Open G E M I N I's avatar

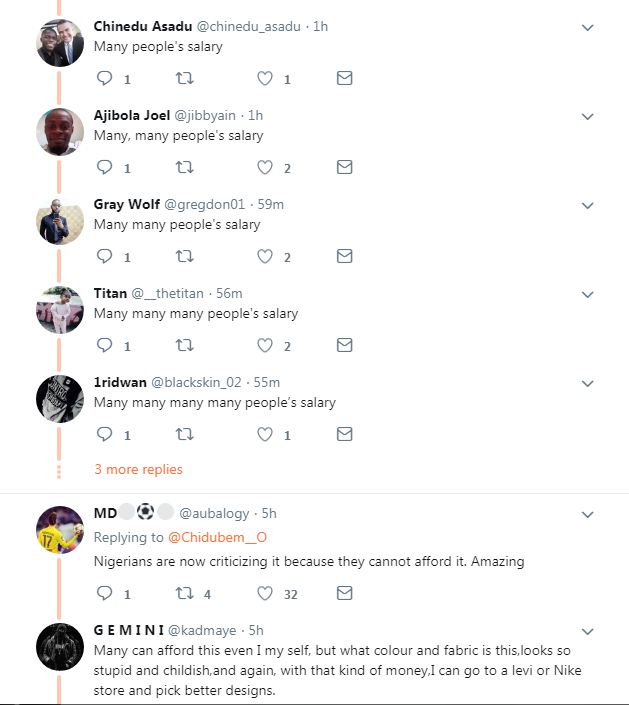(x=59, y=646)
